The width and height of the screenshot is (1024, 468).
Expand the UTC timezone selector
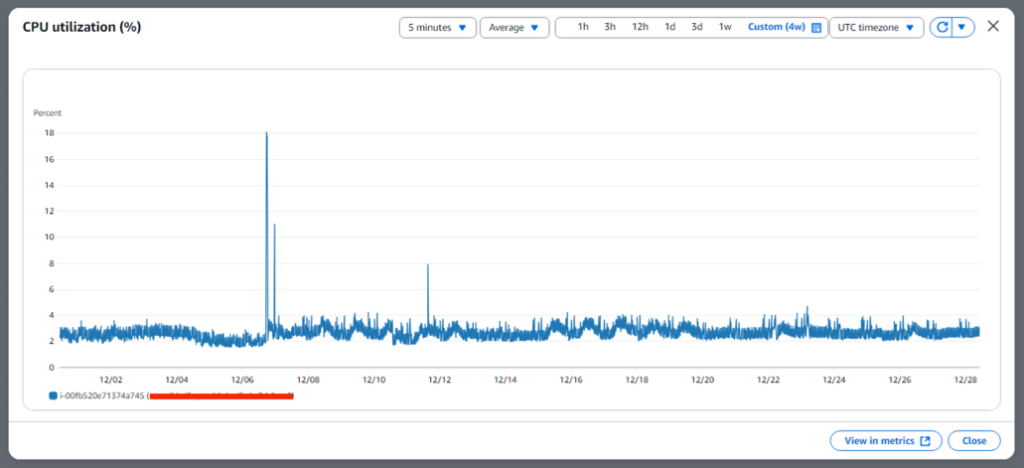tap(876, 28)
